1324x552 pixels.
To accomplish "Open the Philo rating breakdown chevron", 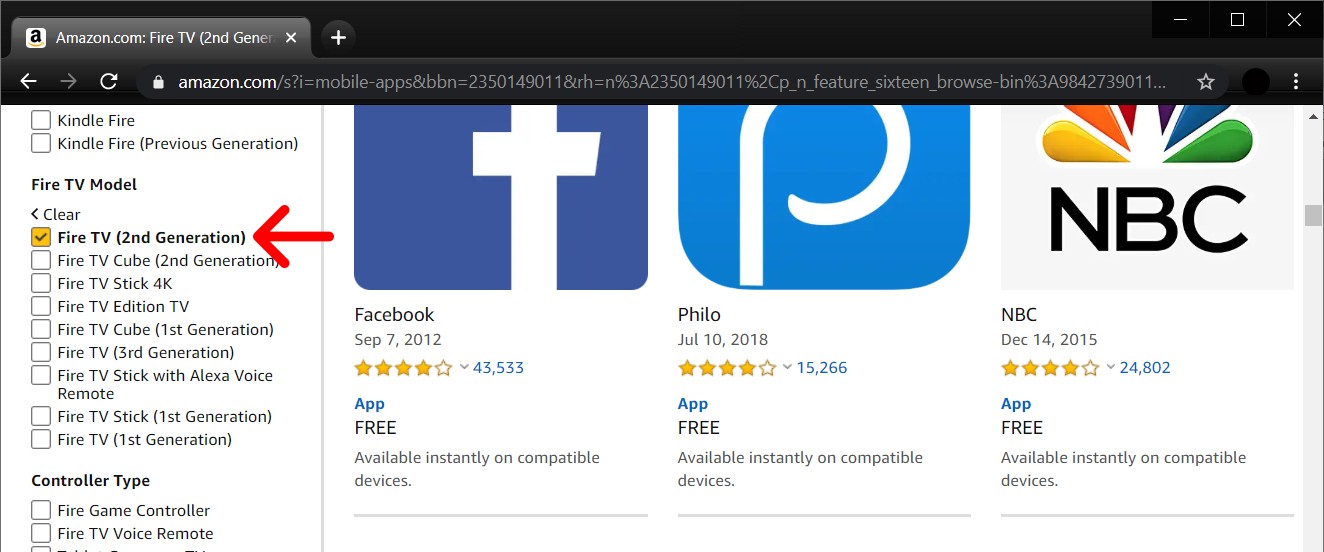I will 787,368.
